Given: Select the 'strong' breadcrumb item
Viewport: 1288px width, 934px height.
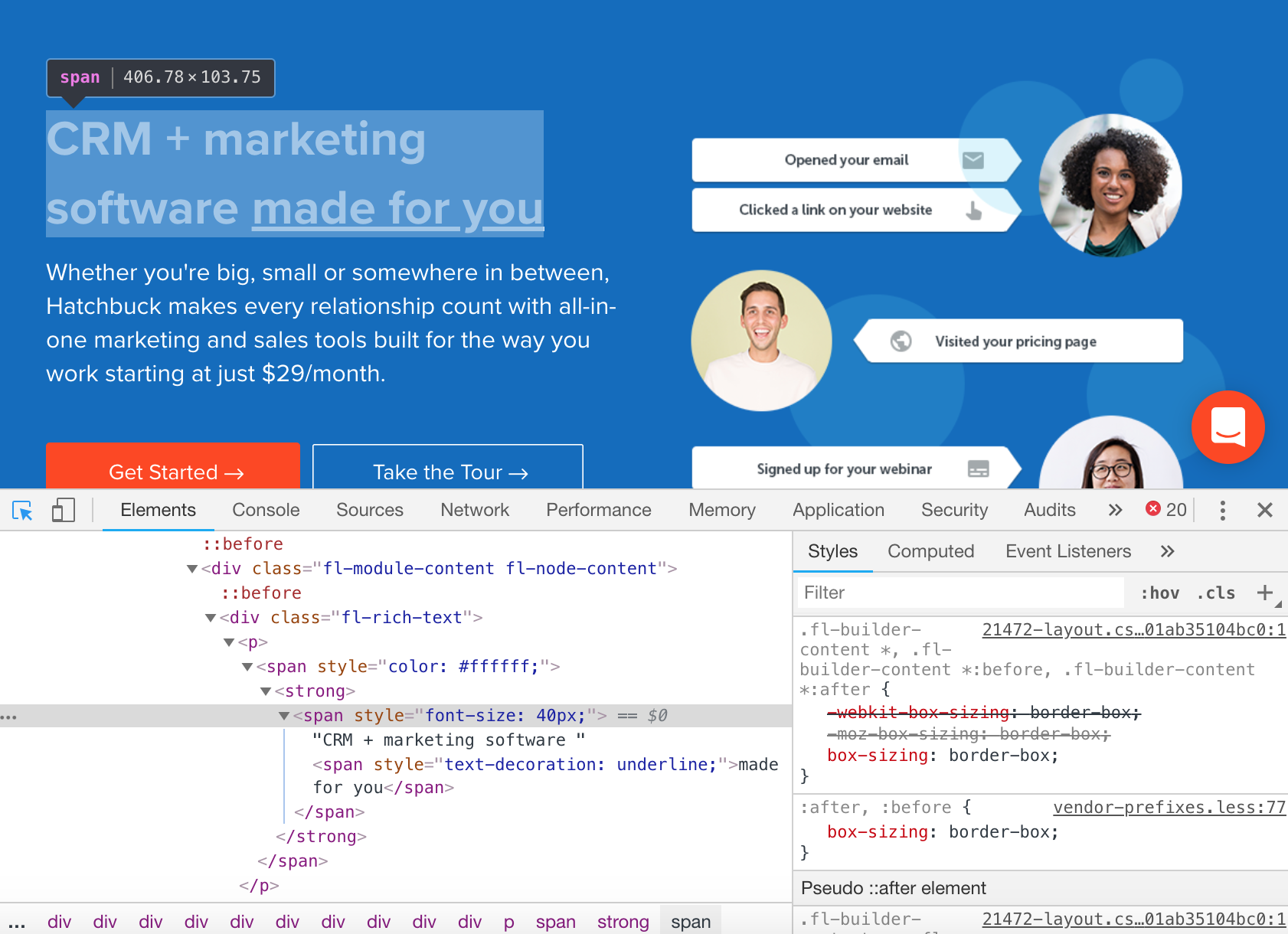Looking at the screenshot, I should pos(623,922).
